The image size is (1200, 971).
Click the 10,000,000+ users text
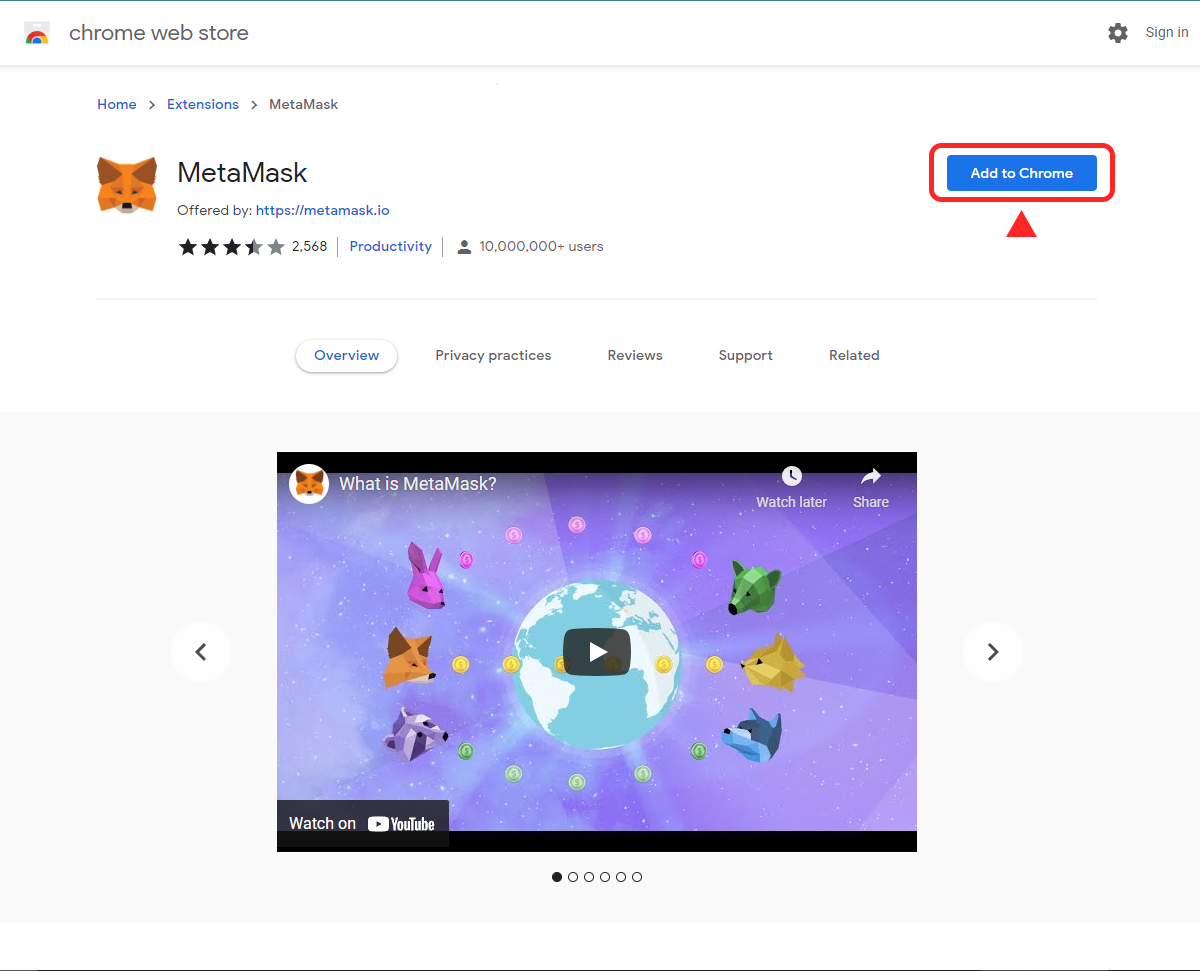541,247
